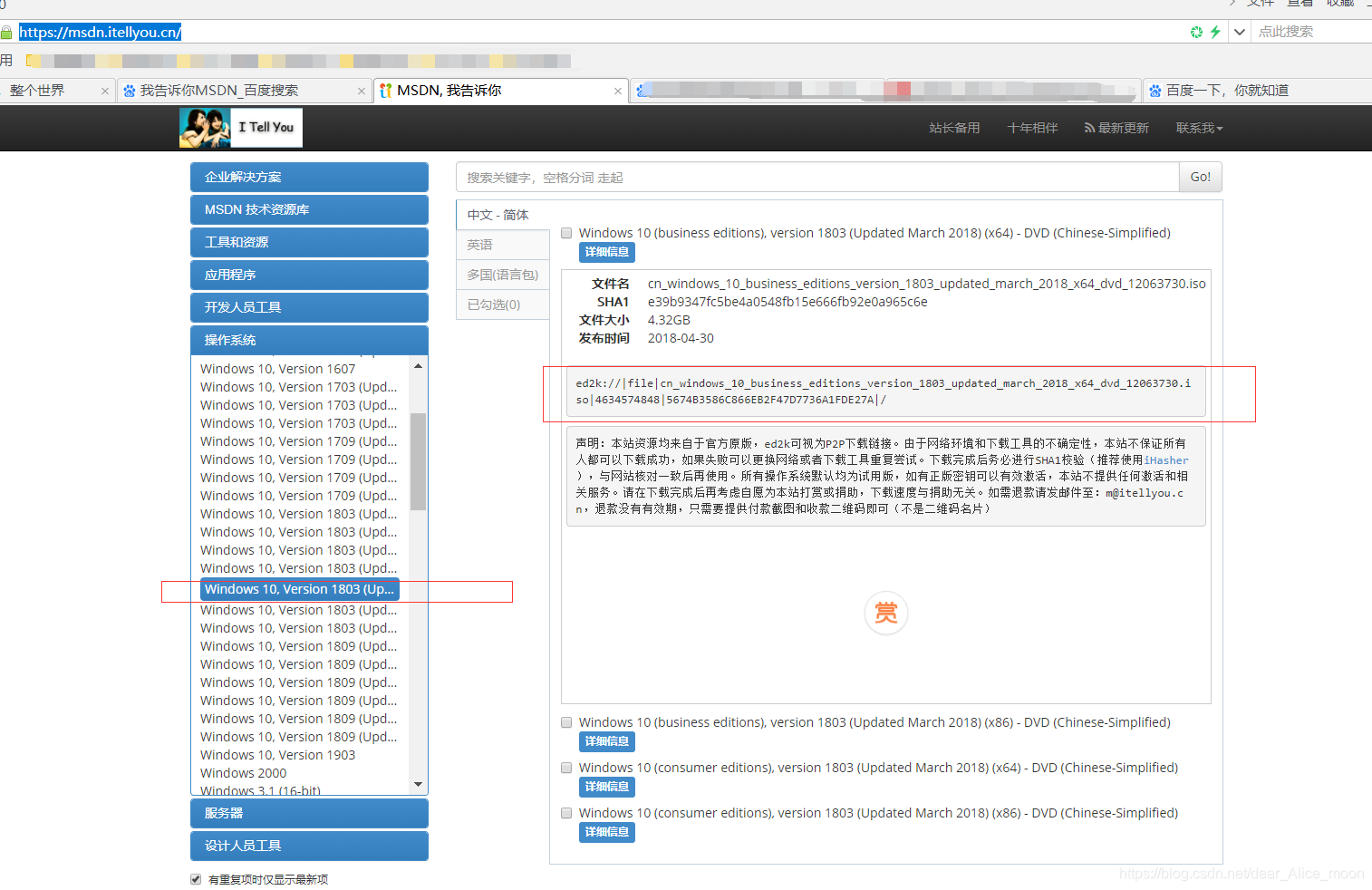Check the business editions x64 DVD checkbox

[x=566, y=233]
